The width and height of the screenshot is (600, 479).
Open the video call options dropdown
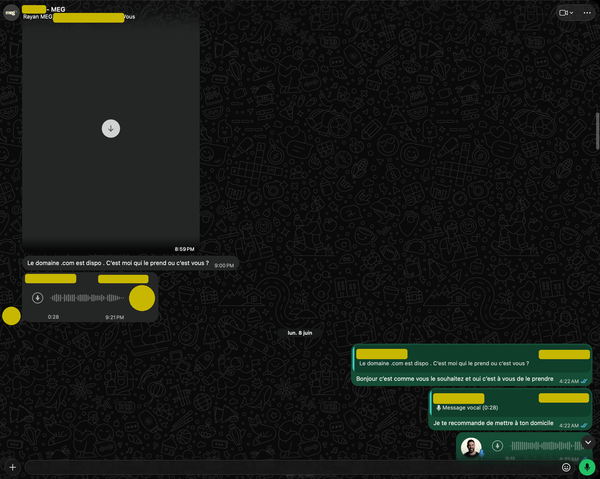click(x=566, y=13)
